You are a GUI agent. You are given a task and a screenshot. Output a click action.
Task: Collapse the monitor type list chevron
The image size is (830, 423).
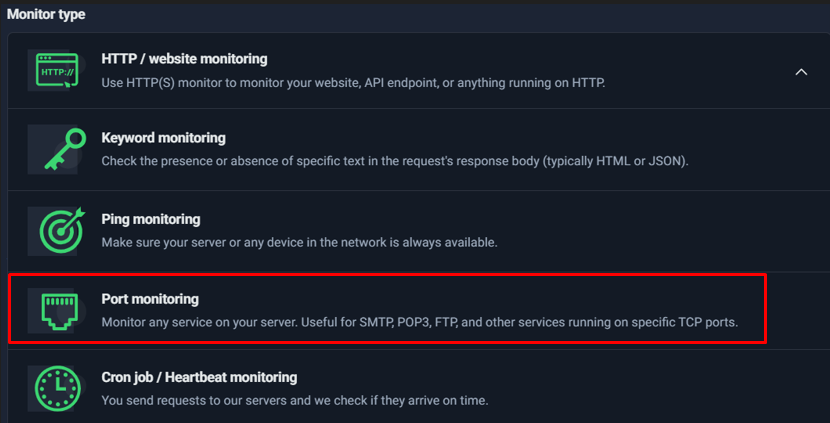click(x=800, y=72)
